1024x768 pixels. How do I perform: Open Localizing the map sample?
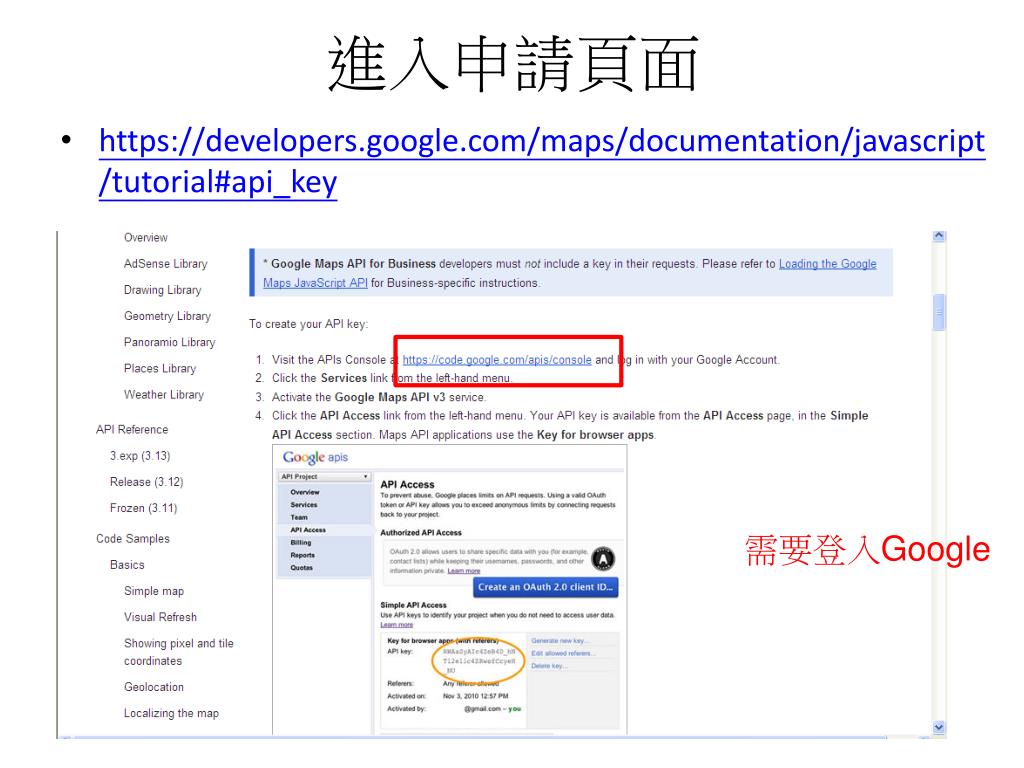(x=171, y=712)
